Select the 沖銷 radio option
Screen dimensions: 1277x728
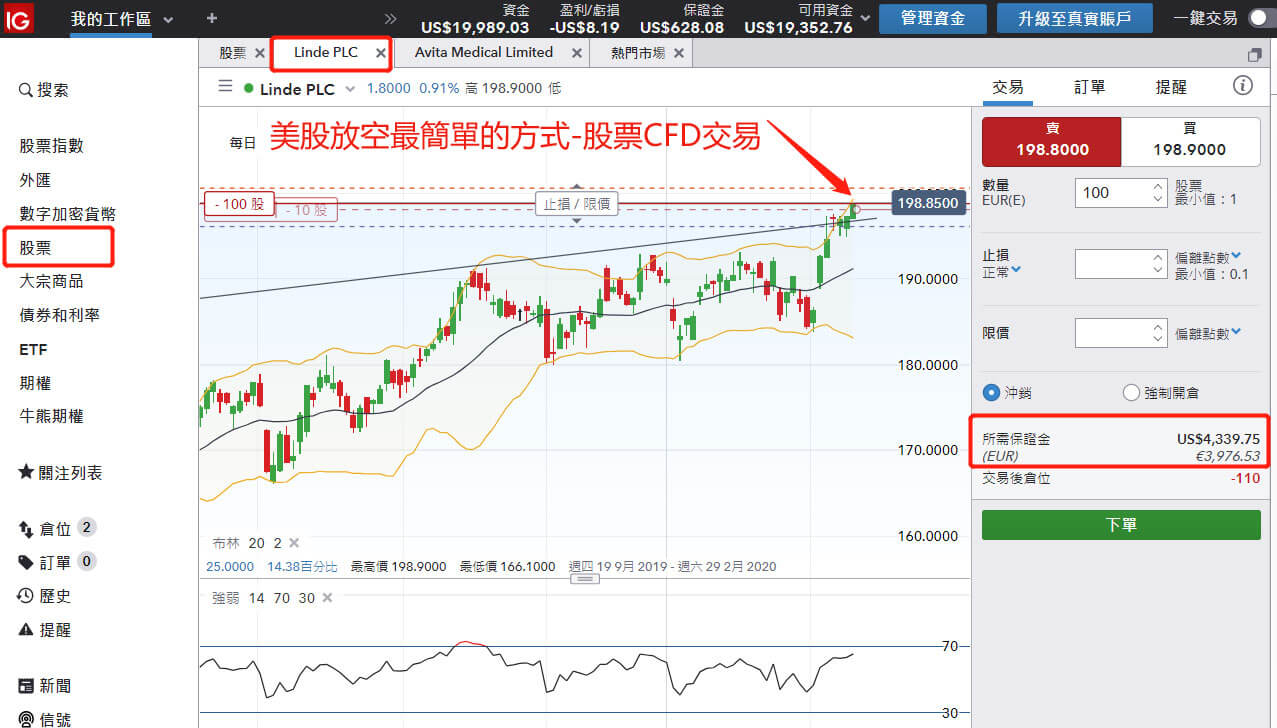point(992,392)
